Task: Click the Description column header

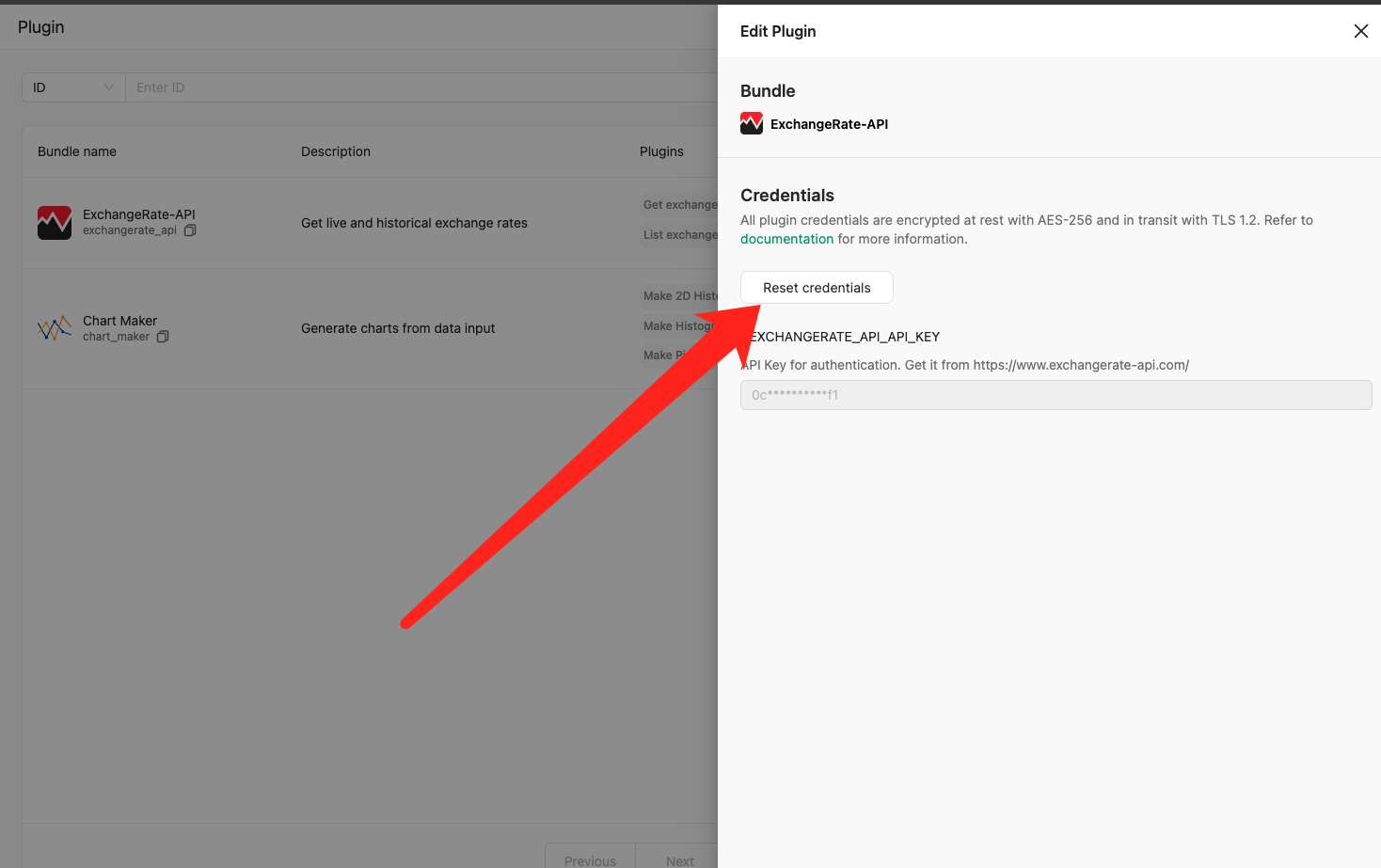Action: tap(336, 151)
